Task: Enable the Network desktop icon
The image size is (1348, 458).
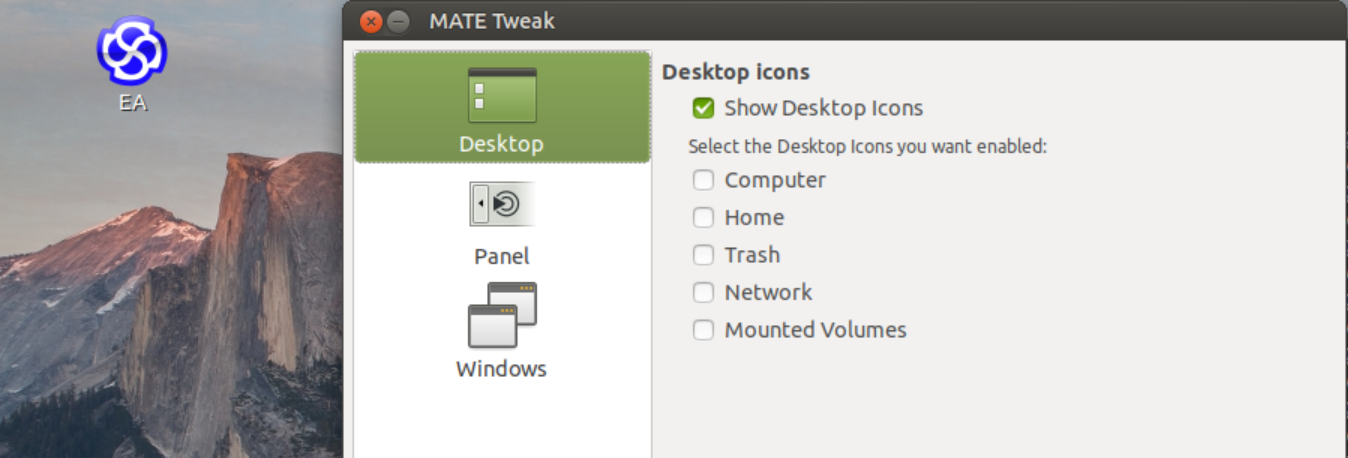Action: click(704, 292)
